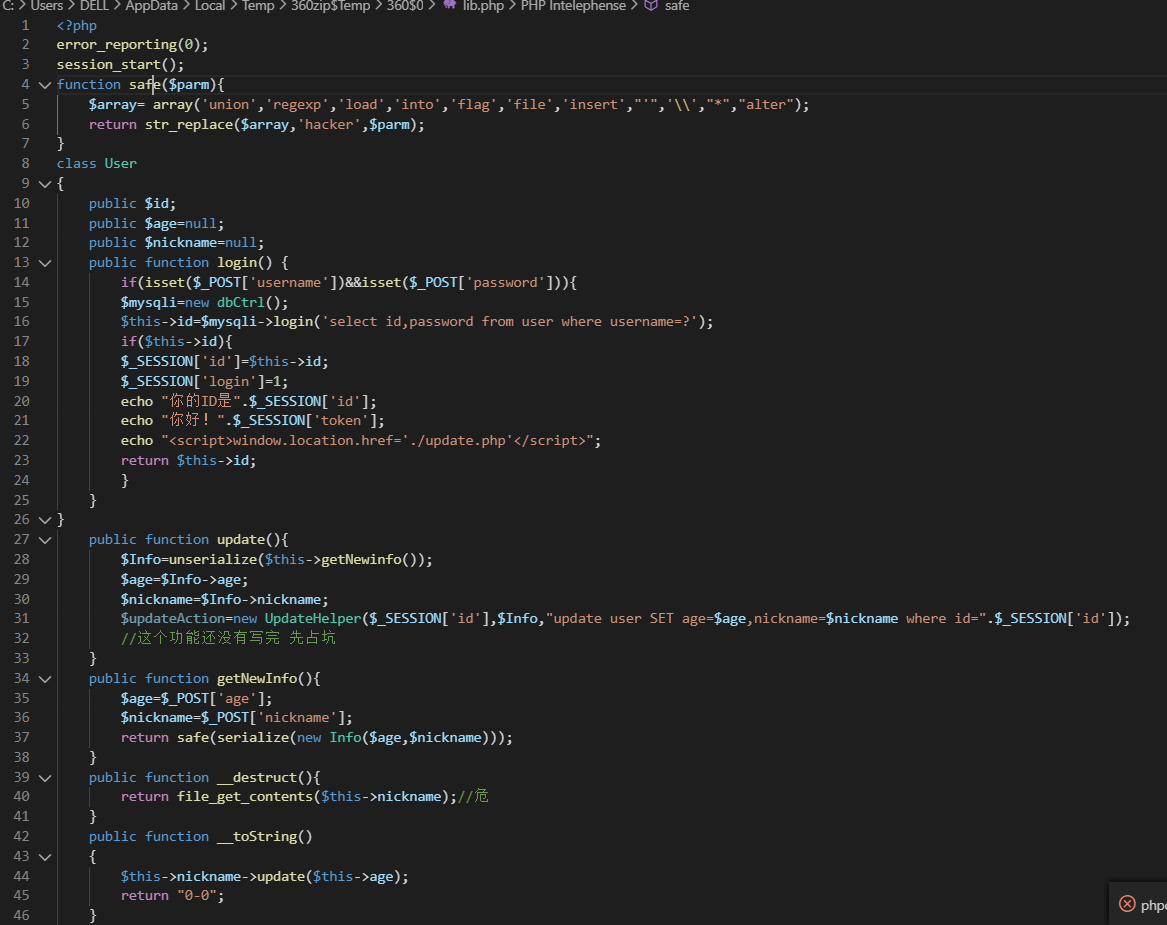The height and width of the screenshot is (925, 1167).
Task: Click $_POST['username'] in the isset check
Action: (x=260, y=282)
